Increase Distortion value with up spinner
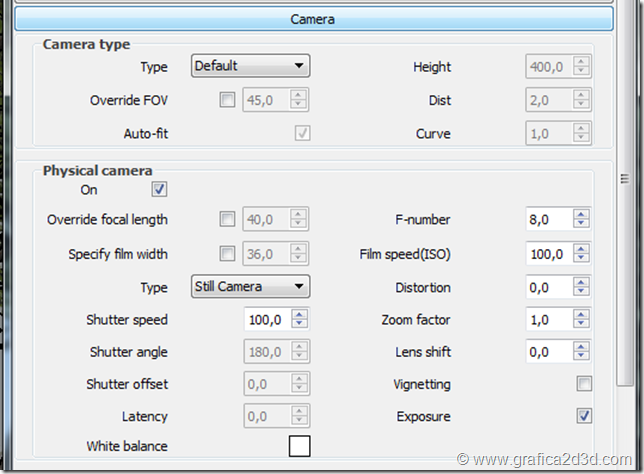 [x=582, y=282]
